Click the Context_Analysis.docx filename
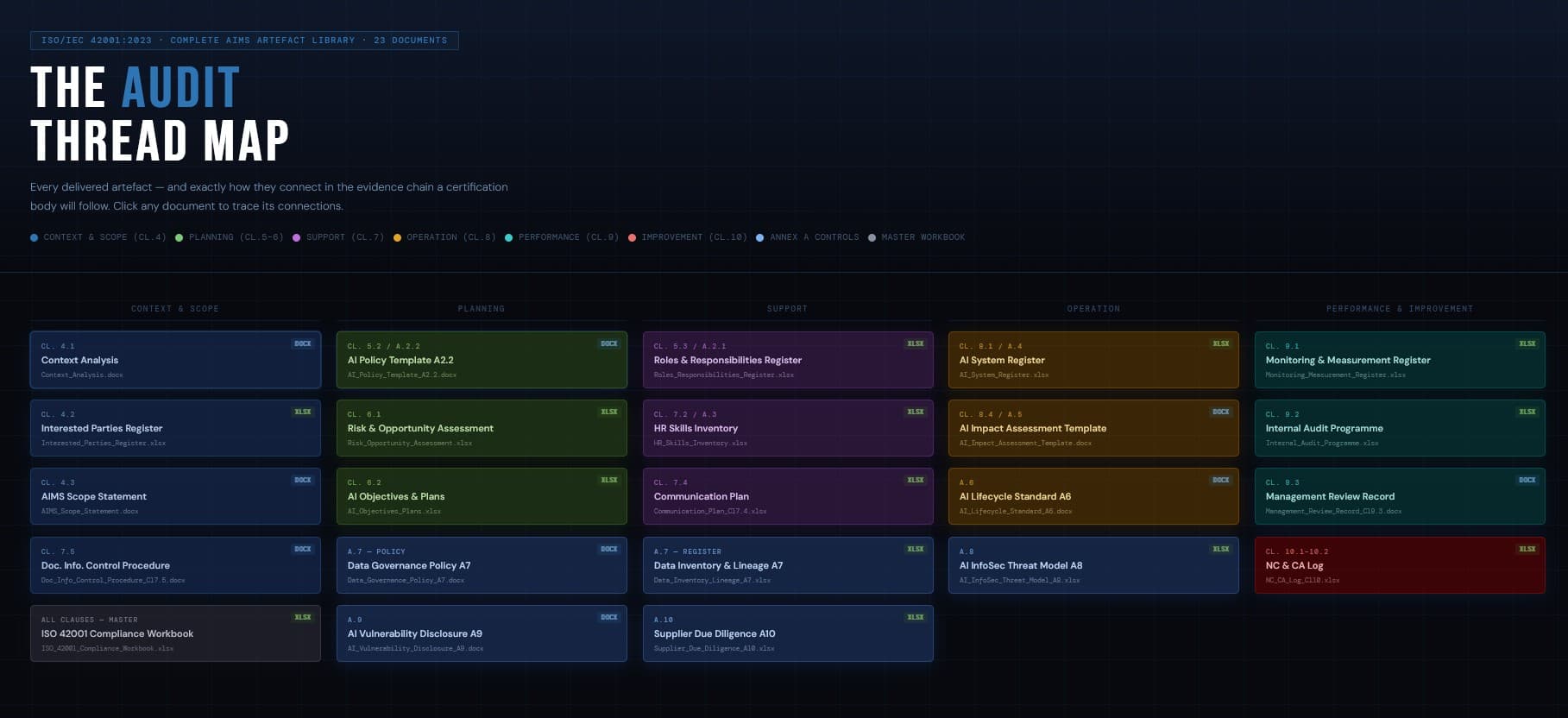Screen dimensions: 1568x718 pos(82,375)
